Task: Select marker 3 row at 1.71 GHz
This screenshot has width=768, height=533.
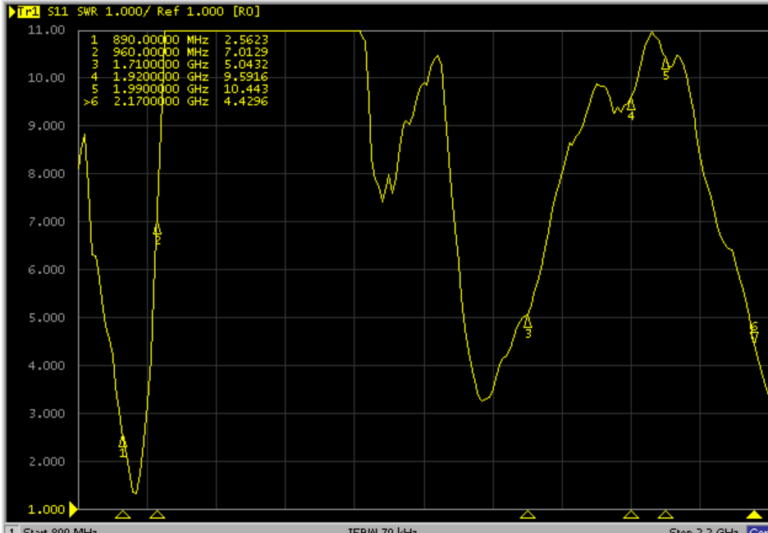Action: [180, 64]
